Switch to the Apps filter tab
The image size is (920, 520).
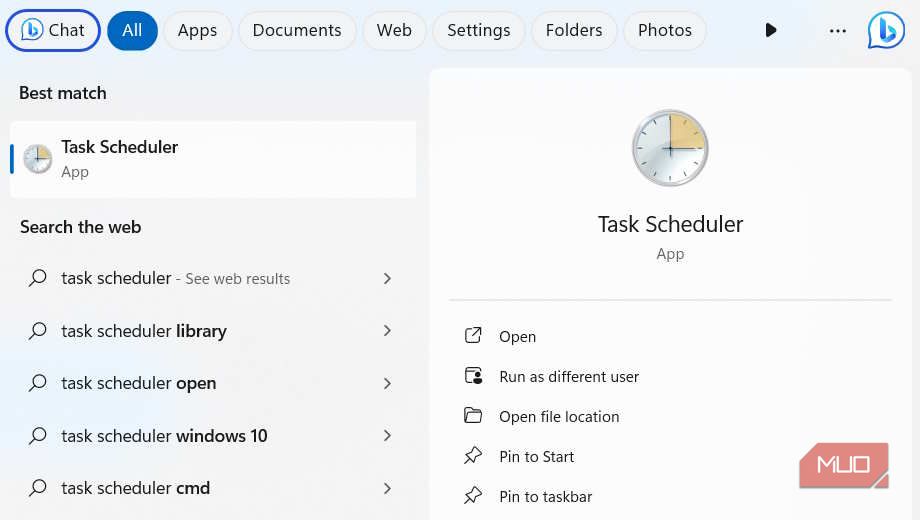[197, 30]
